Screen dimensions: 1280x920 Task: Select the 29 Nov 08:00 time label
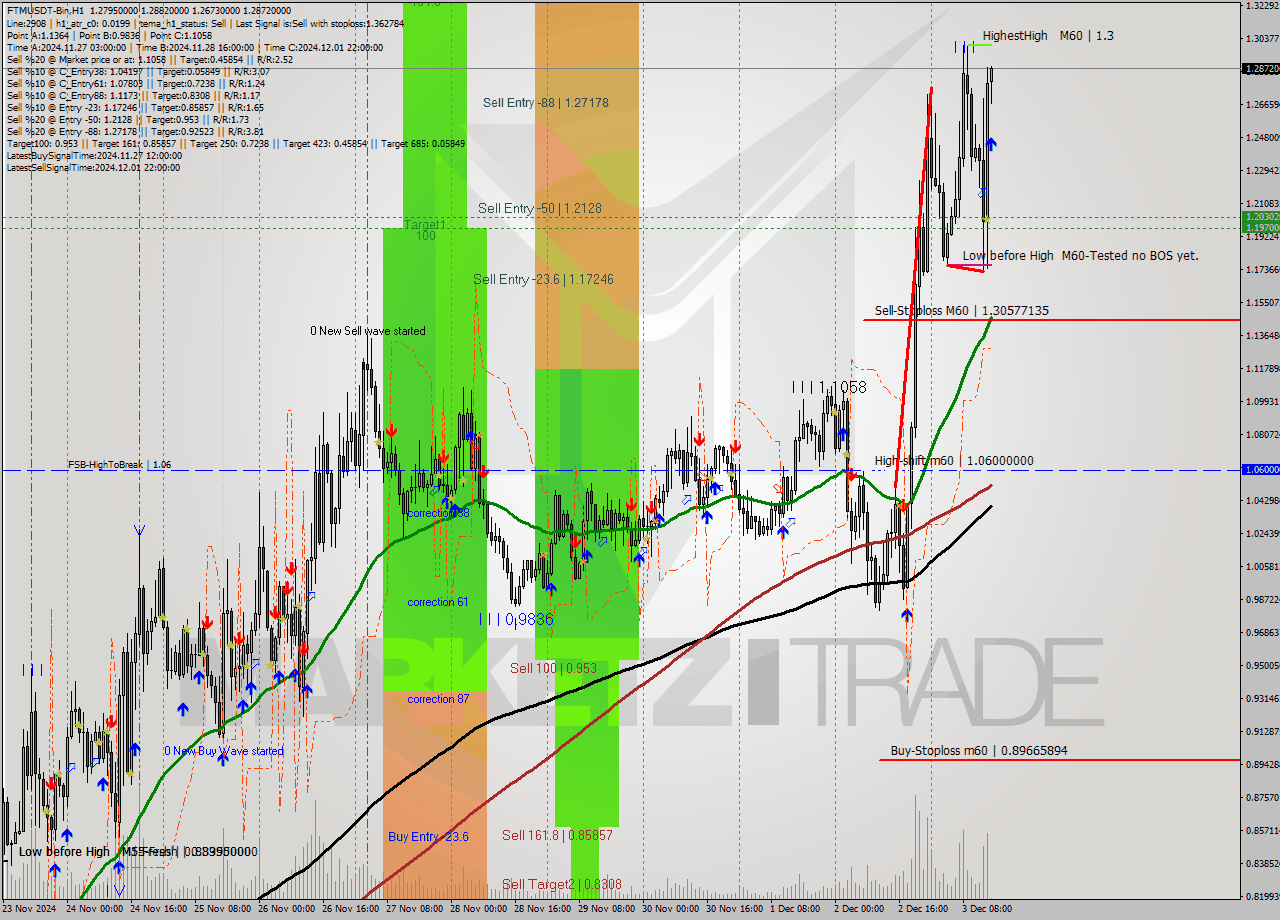(x=606, y=909)
